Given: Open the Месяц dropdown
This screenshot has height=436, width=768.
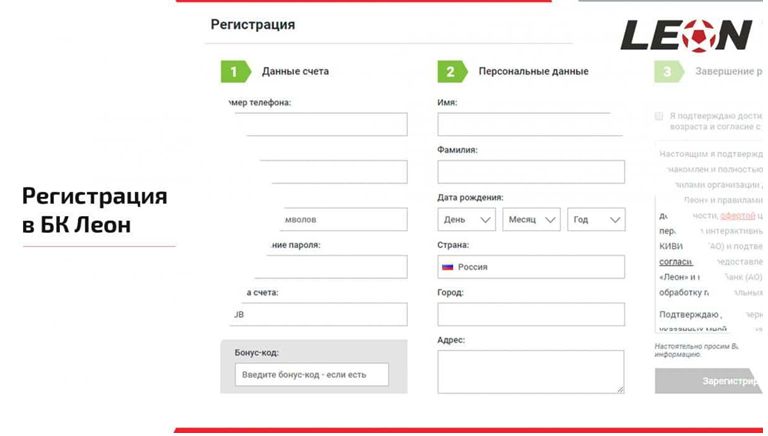Looking at the screenshot, I should pyautogui.click(x=531, y=219).
